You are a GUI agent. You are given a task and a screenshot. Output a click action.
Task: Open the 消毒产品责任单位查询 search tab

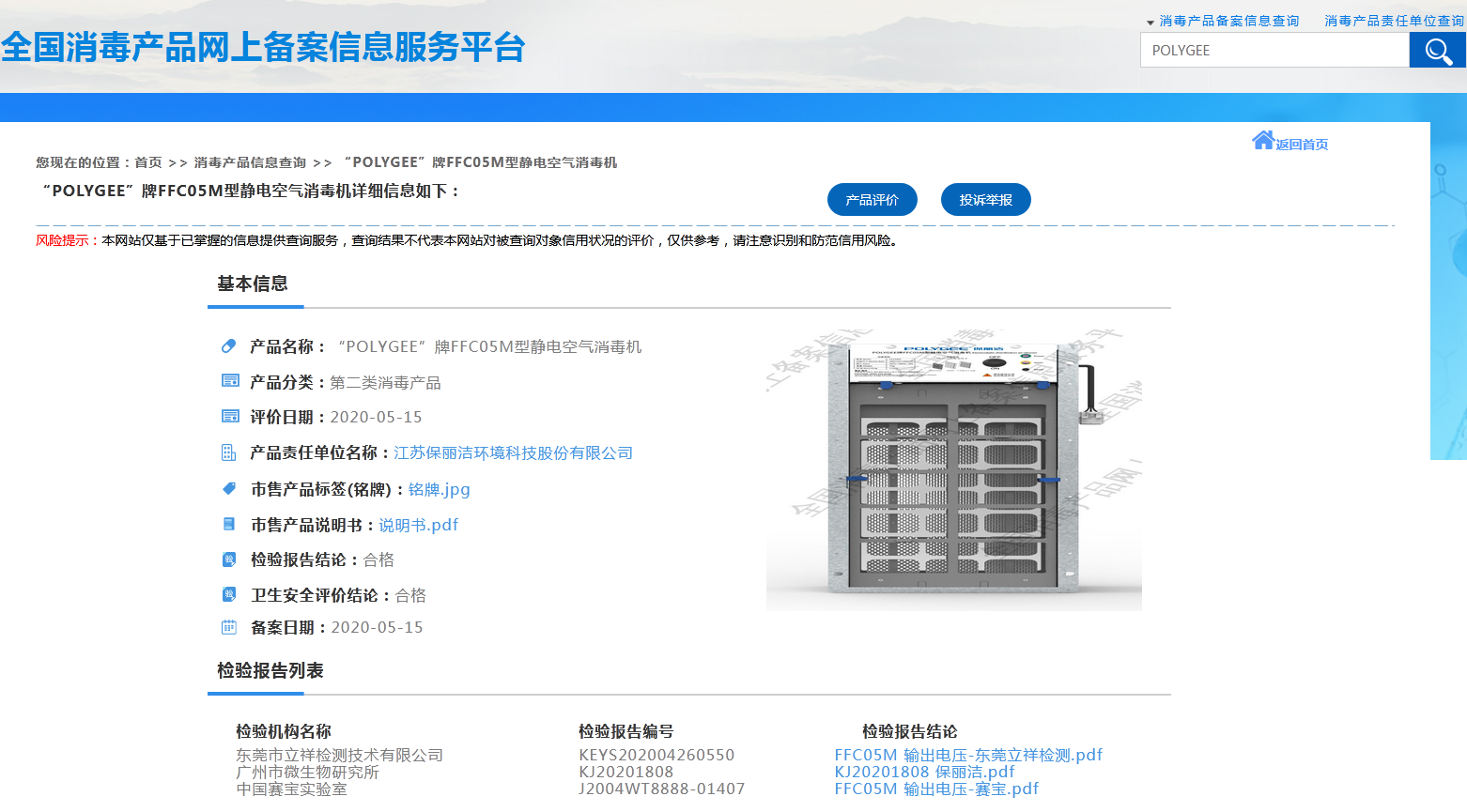pyautogui.click(x=1394, y=21)
